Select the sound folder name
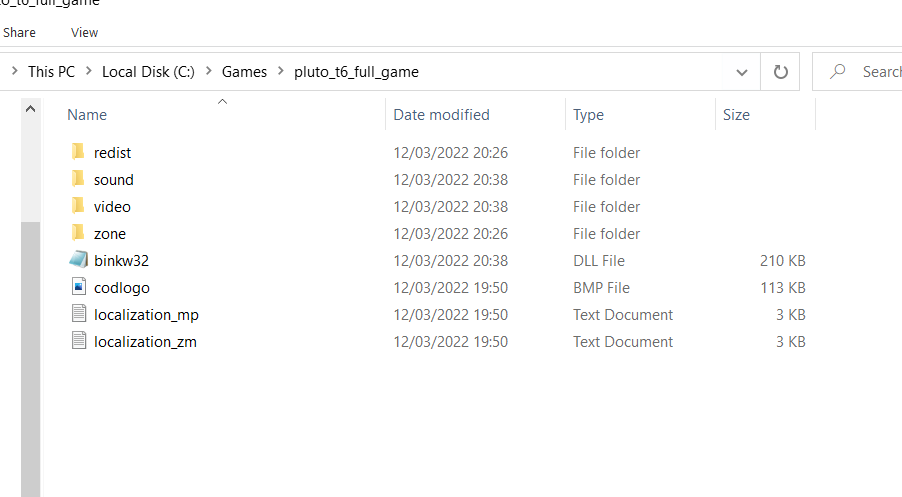This screenshot has height=497, width=902. coord(113,179)
